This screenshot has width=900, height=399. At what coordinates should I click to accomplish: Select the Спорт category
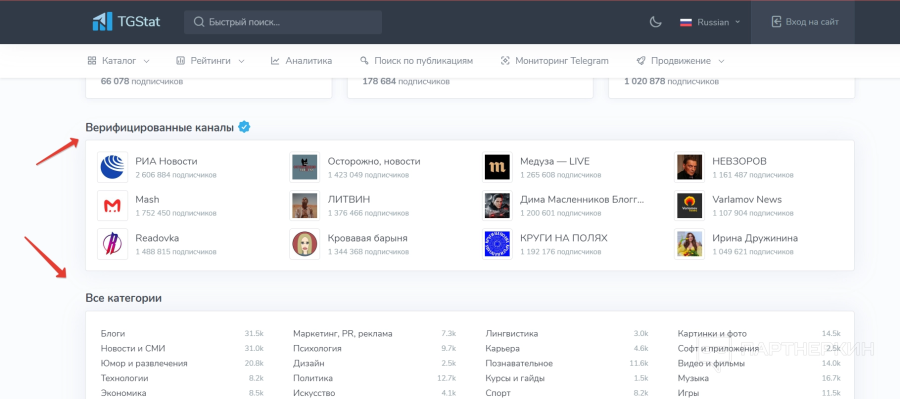[497, 393]
